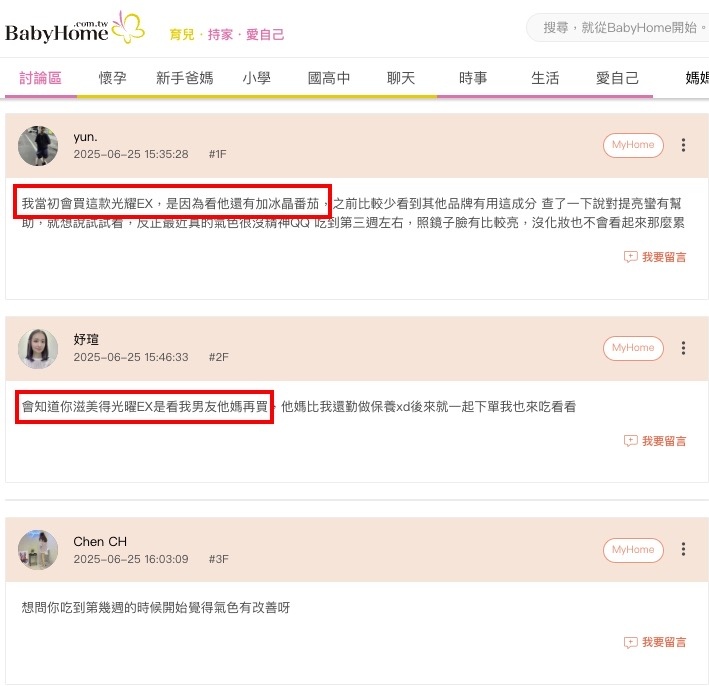Switch to the 新手爸媽 tab
The width and height of the screenshot is (709, 686).
(x=184, y=78)
